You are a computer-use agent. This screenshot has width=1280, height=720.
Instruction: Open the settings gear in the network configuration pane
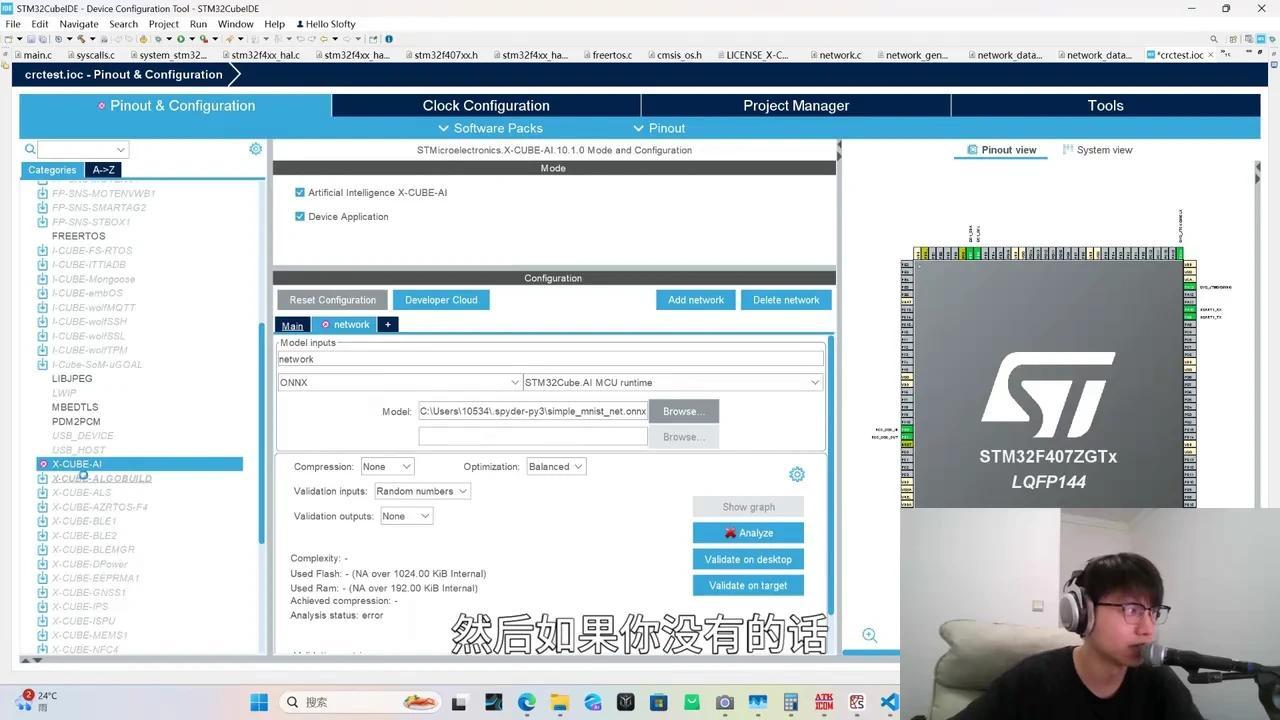(797, 474)
